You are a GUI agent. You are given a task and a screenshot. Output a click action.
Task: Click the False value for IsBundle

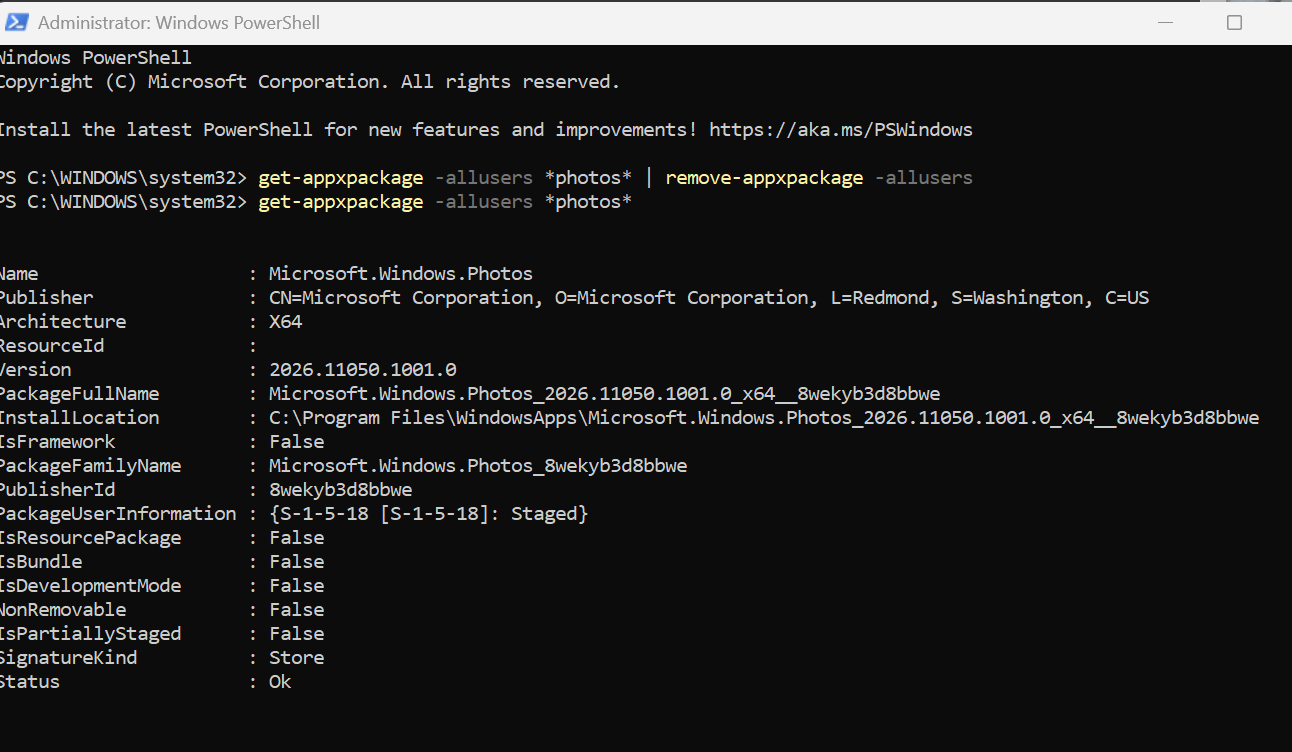(x=296, y=562)
